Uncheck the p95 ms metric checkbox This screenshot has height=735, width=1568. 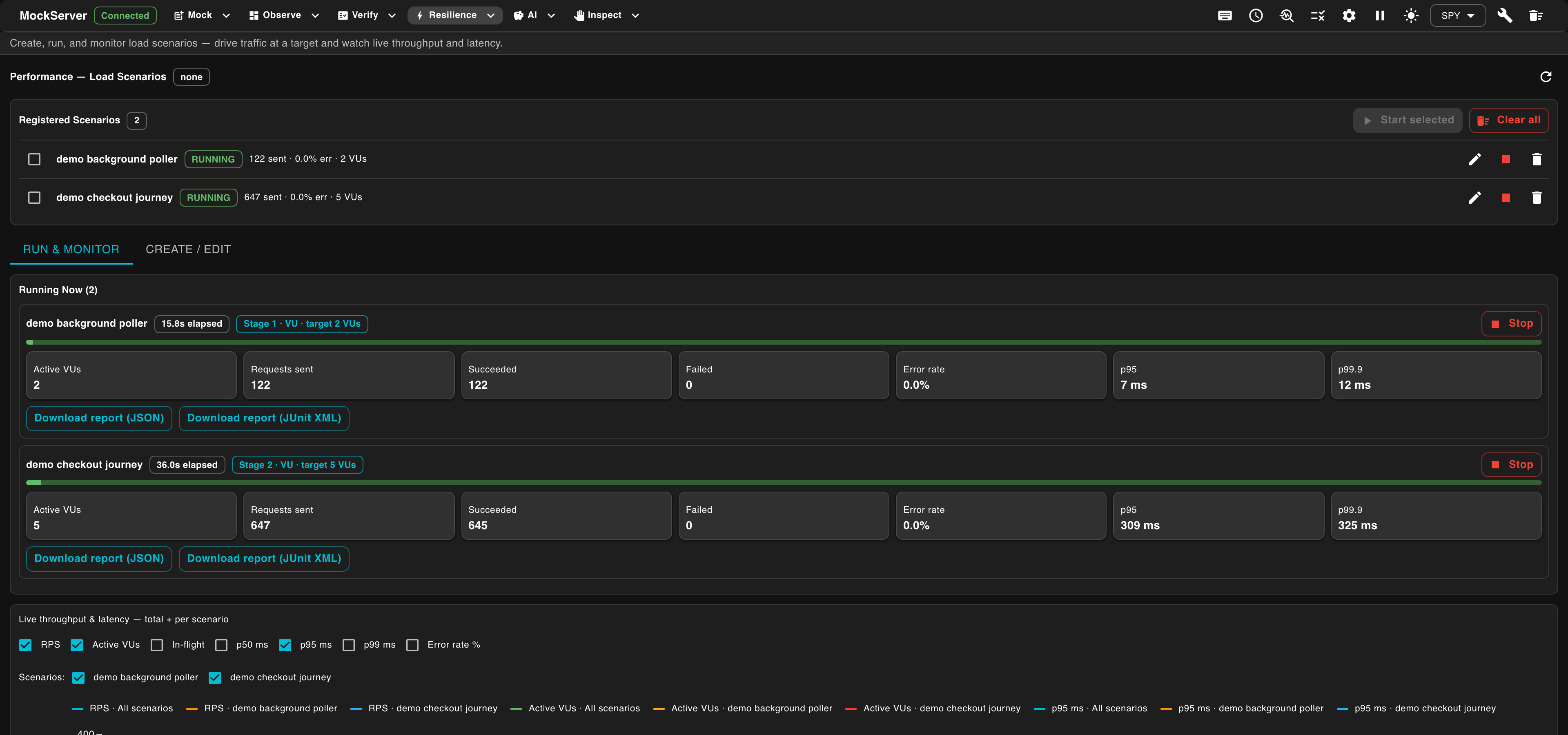tap(285, 645)
